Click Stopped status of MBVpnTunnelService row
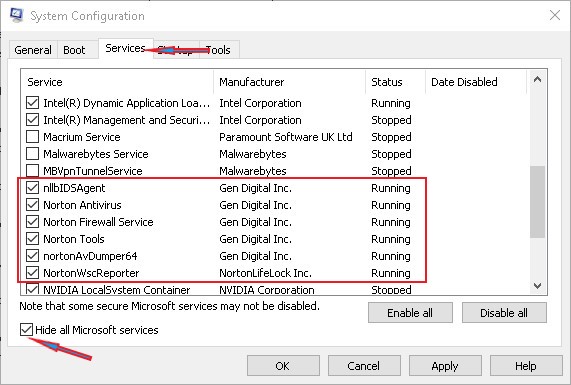 pyautogui.click(x=391, y=171)
